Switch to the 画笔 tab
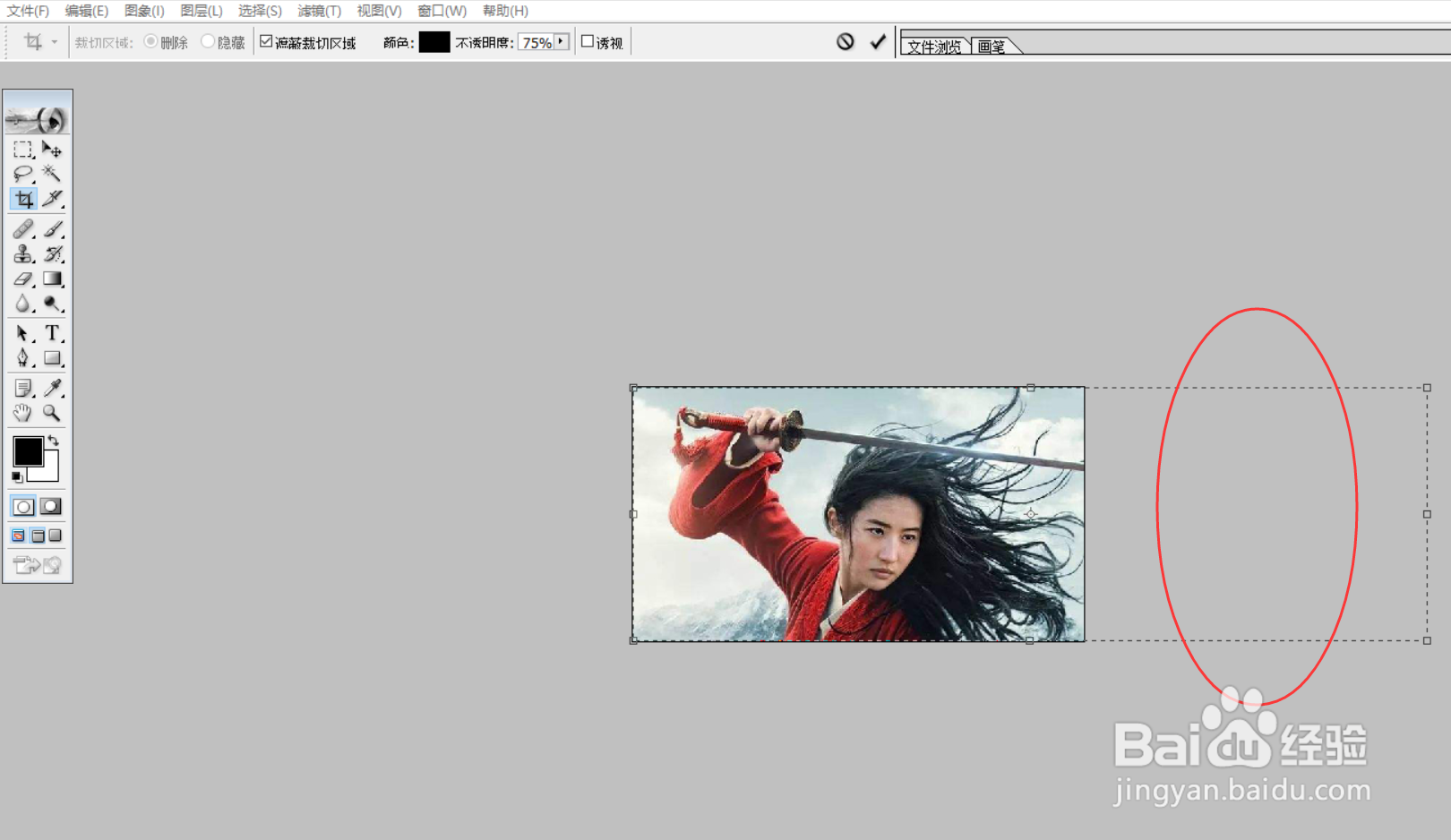 pyautogui.click(x=992, y=47)
